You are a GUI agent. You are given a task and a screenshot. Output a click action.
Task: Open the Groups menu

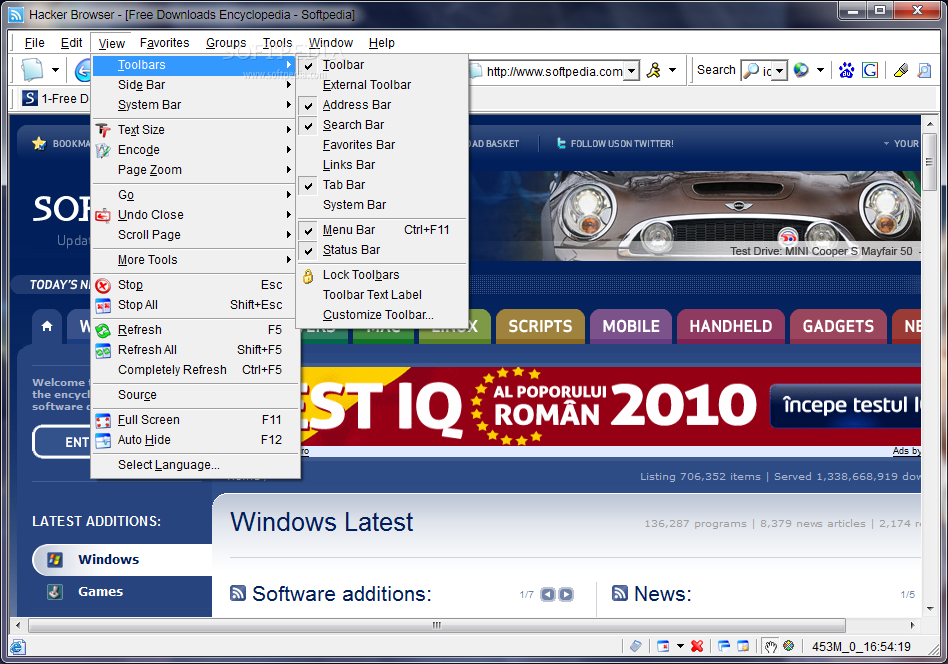tap(226, 43)
